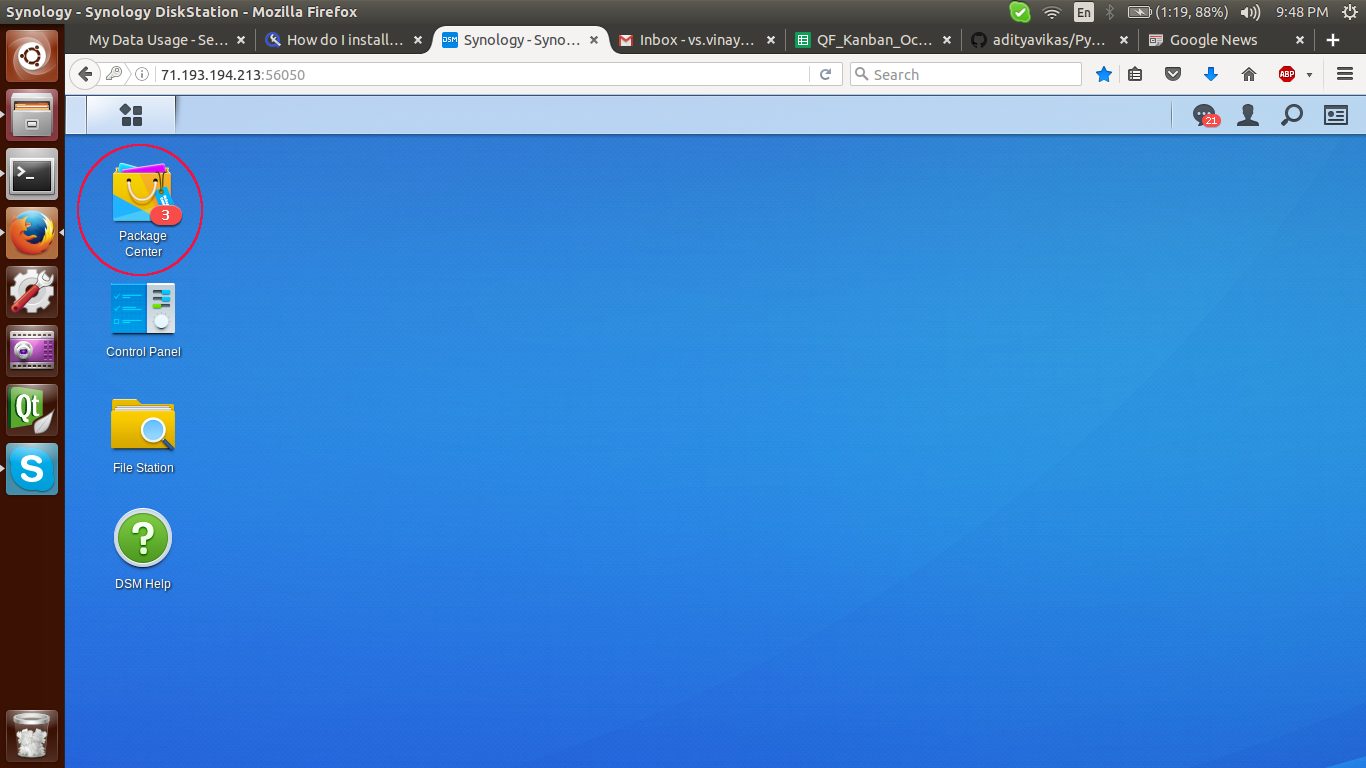1366x768 pixels.
Task: Show site information icon in address bar
Action: pos(142,74)
